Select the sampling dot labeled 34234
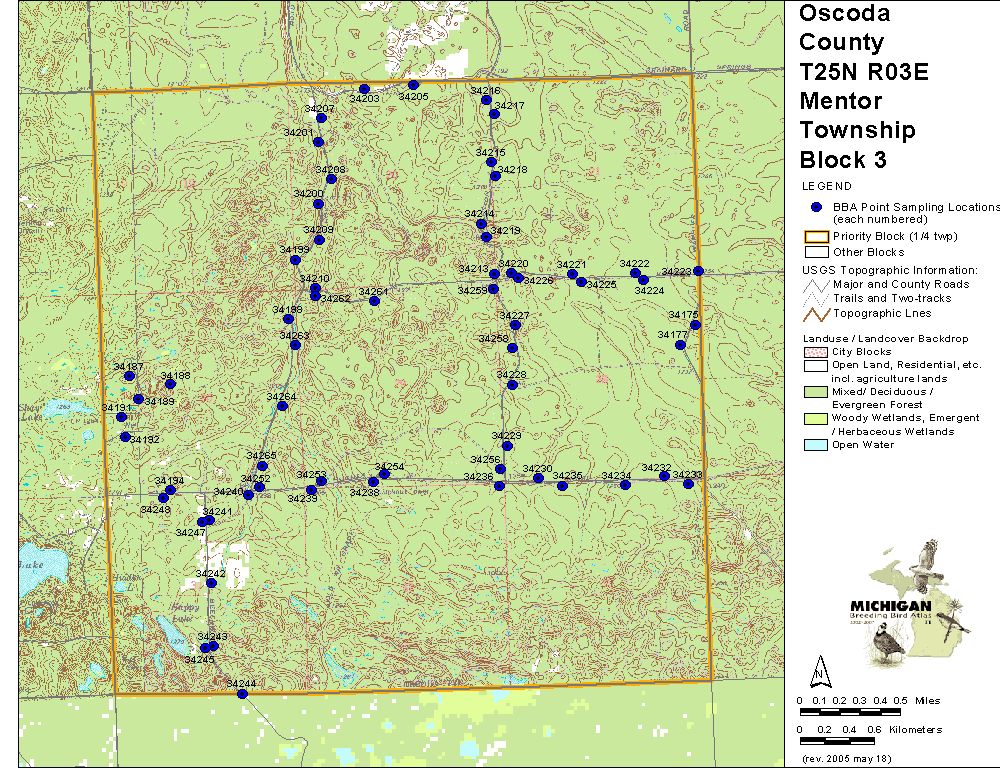This screenshot has width=1000, height=768. pyautogui.click(x=625, y=485)
